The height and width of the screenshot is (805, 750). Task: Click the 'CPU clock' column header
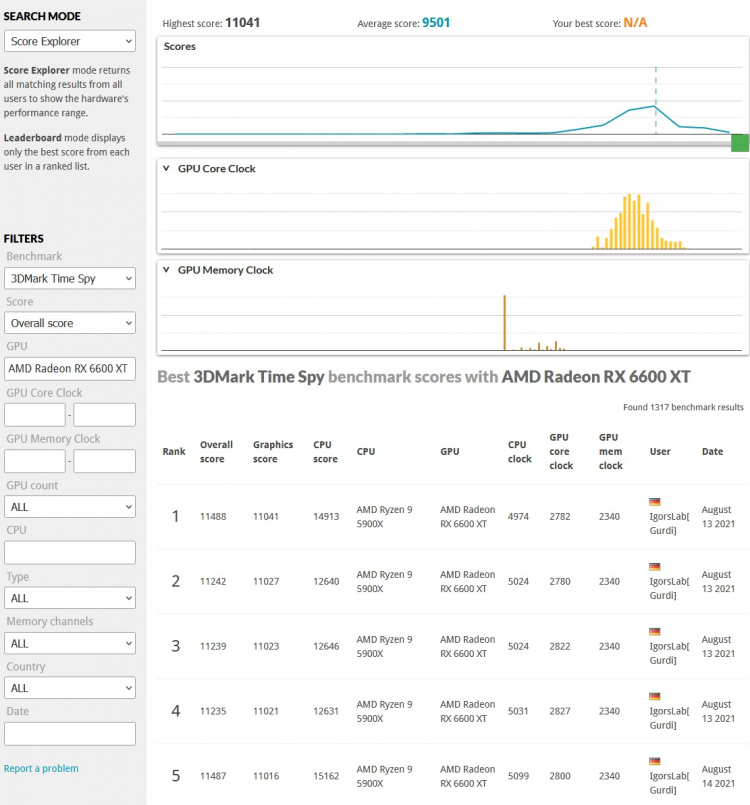point(520,451)
